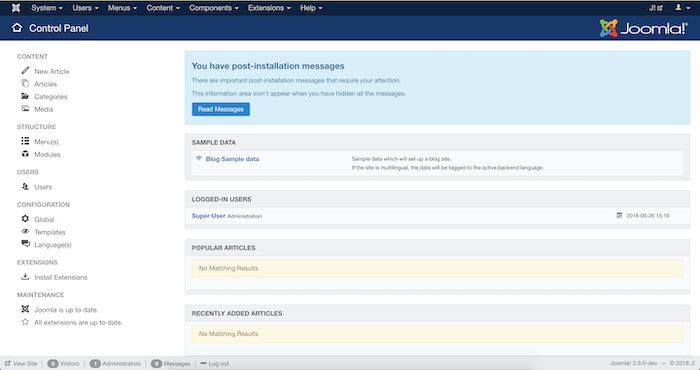Image resolution: width=700 pixels, height=370 pixels.
Task: Click the Templates eye icon
Action: tap(25, 231)
